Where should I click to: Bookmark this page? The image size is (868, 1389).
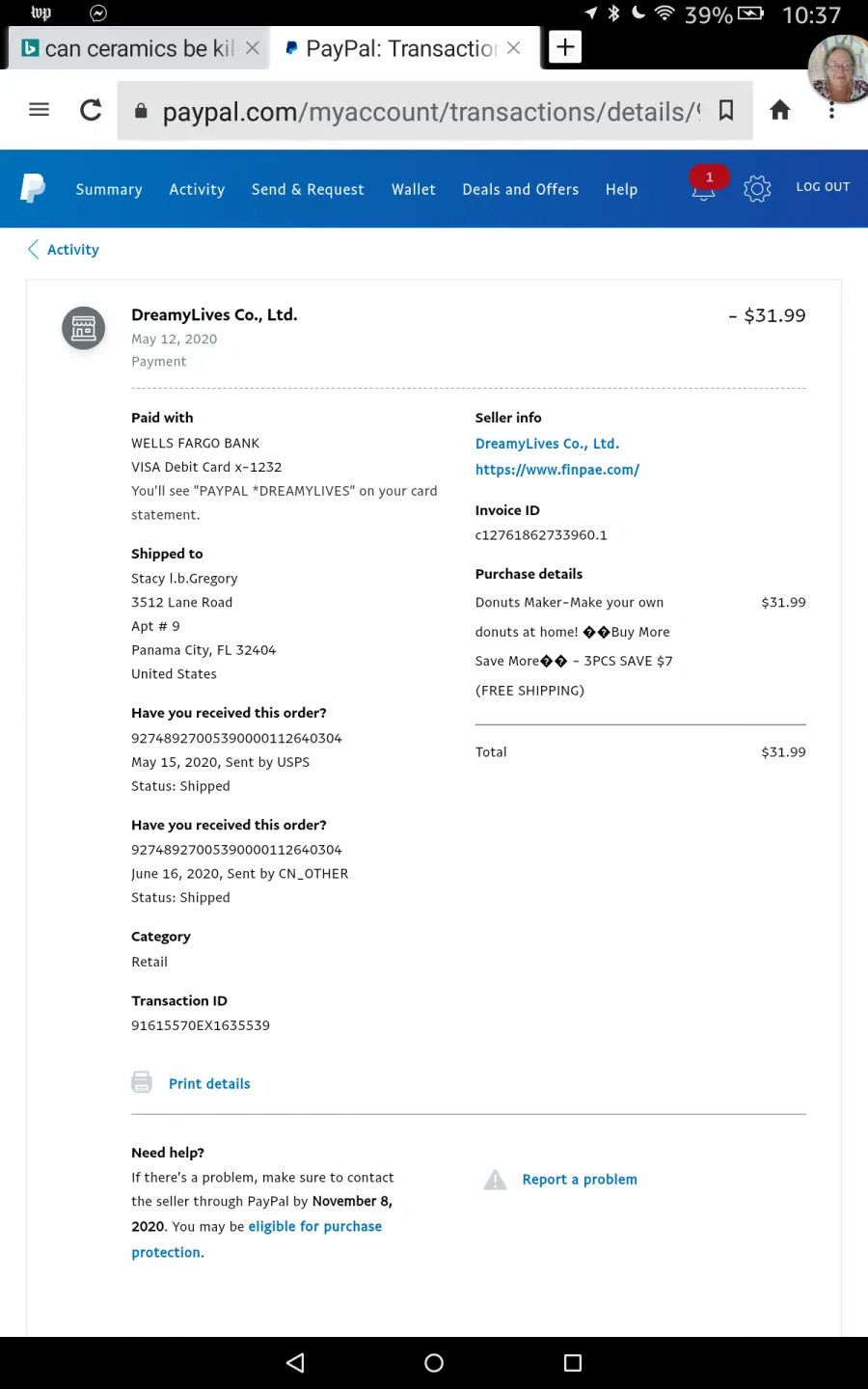pyautogui.click(x=726, y=111)
